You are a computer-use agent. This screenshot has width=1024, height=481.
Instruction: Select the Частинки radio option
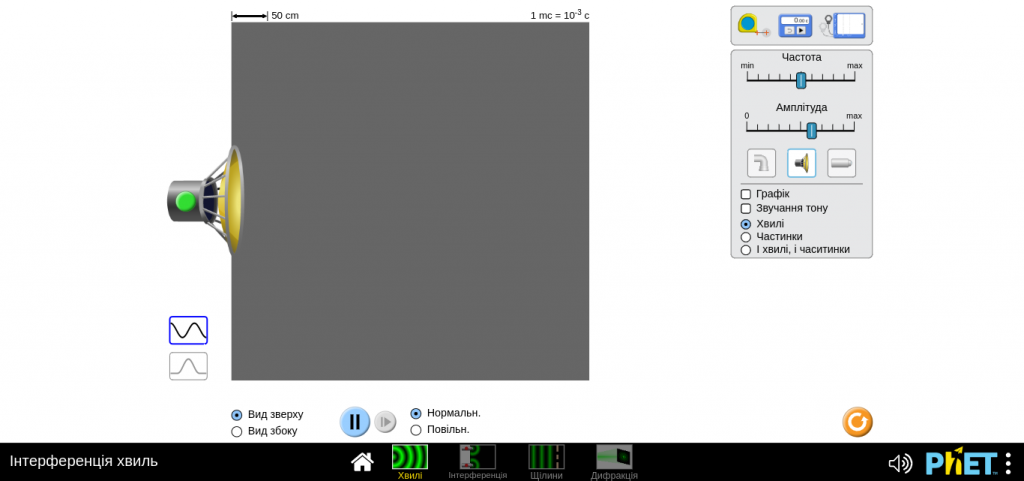pyautogui.click(x=746, y=237)
